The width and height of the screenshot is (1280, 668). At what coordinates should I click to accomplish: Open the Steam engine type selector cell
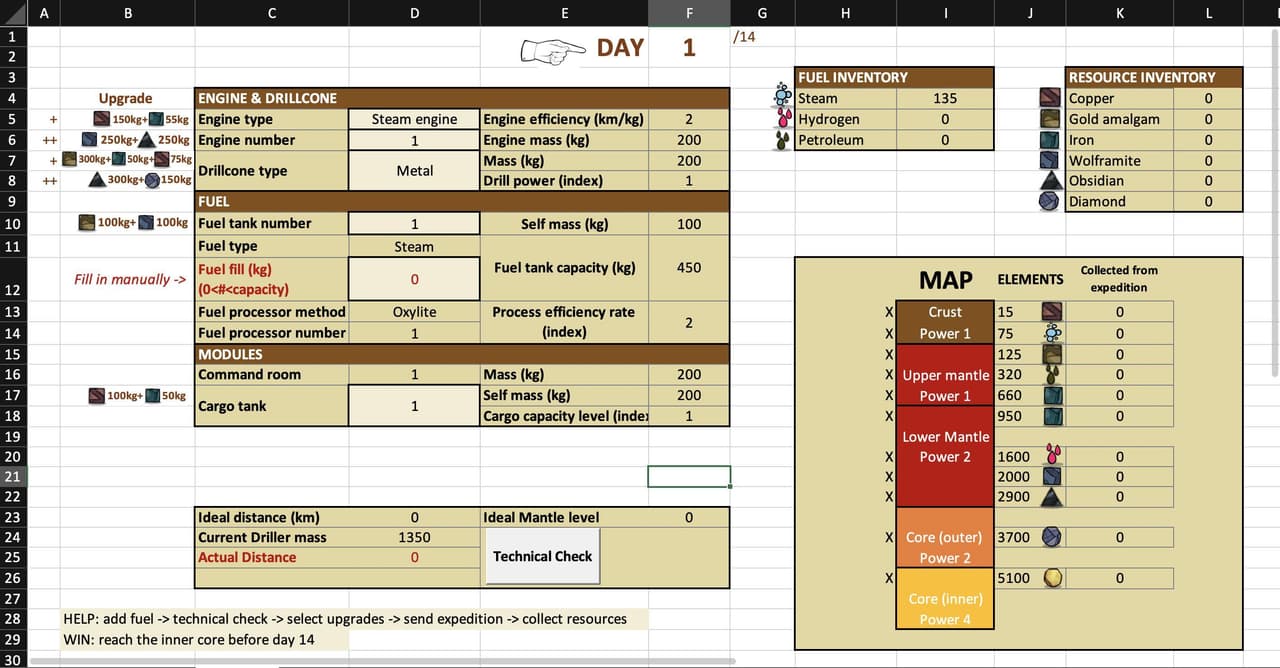tap(414, 119)
